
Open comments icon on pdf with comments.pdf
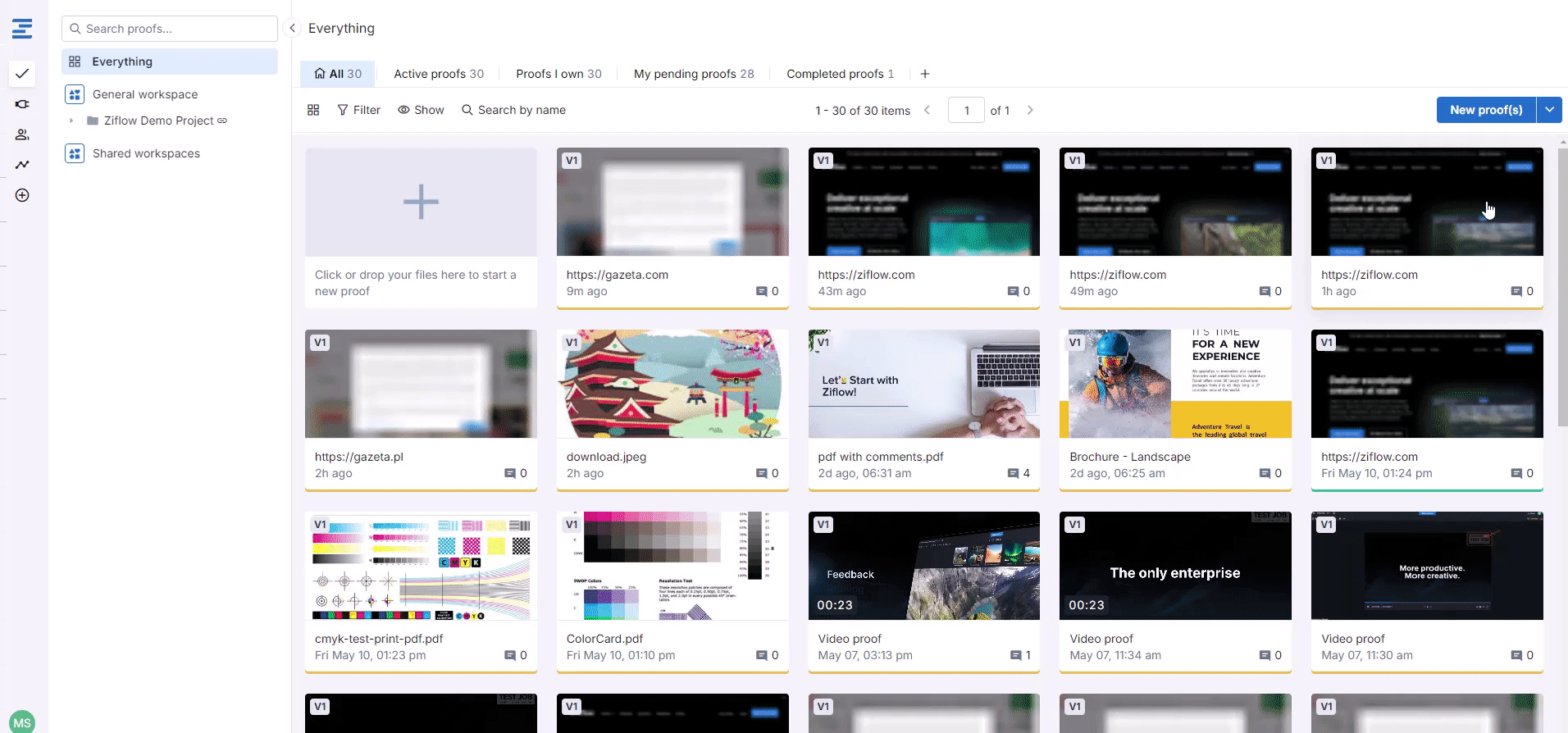pyautogui.click(x=1013, y=473)
